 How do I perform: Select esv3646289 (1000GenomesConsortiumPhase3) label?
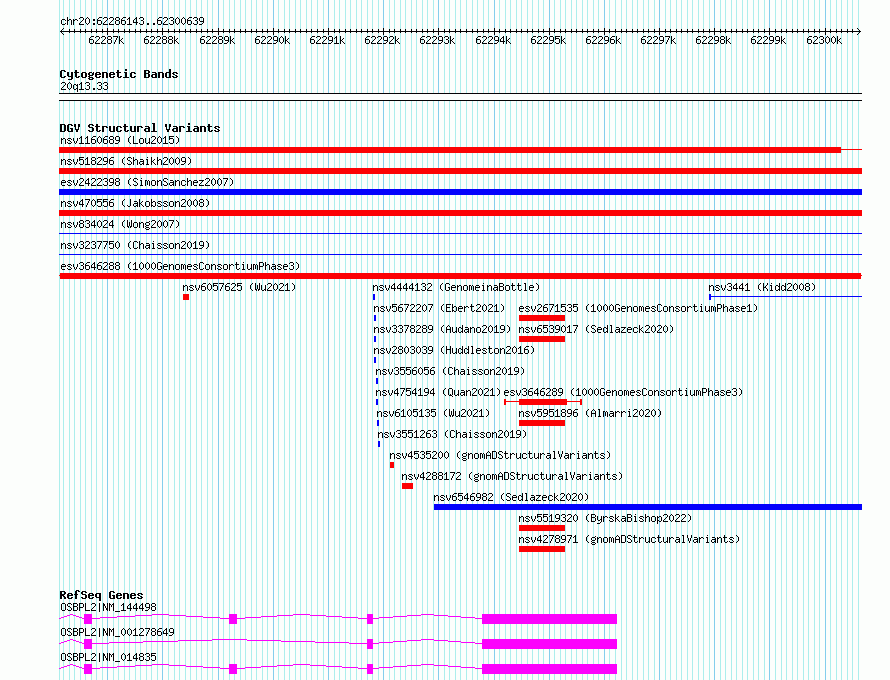pos(623,392)
